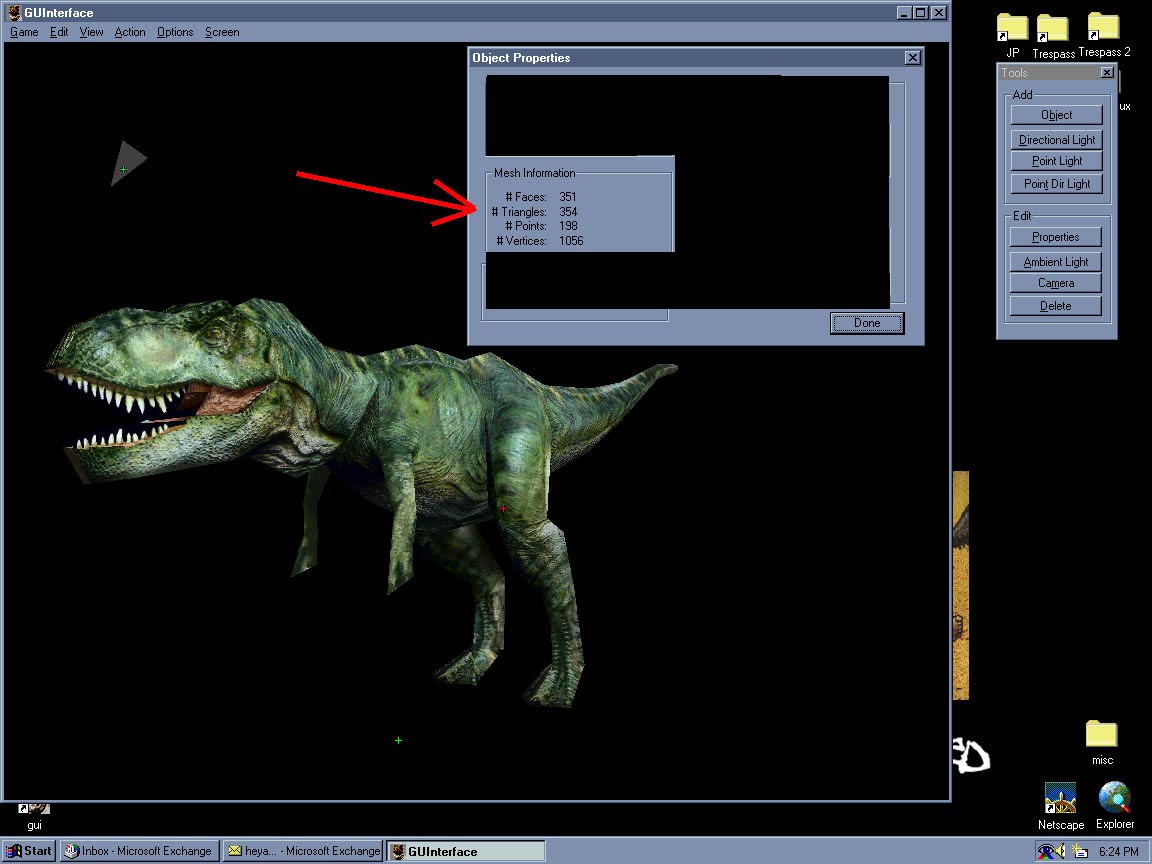1152x864 pixels.
Task: Edit the Ambient Light
Action: point(1056,262)
